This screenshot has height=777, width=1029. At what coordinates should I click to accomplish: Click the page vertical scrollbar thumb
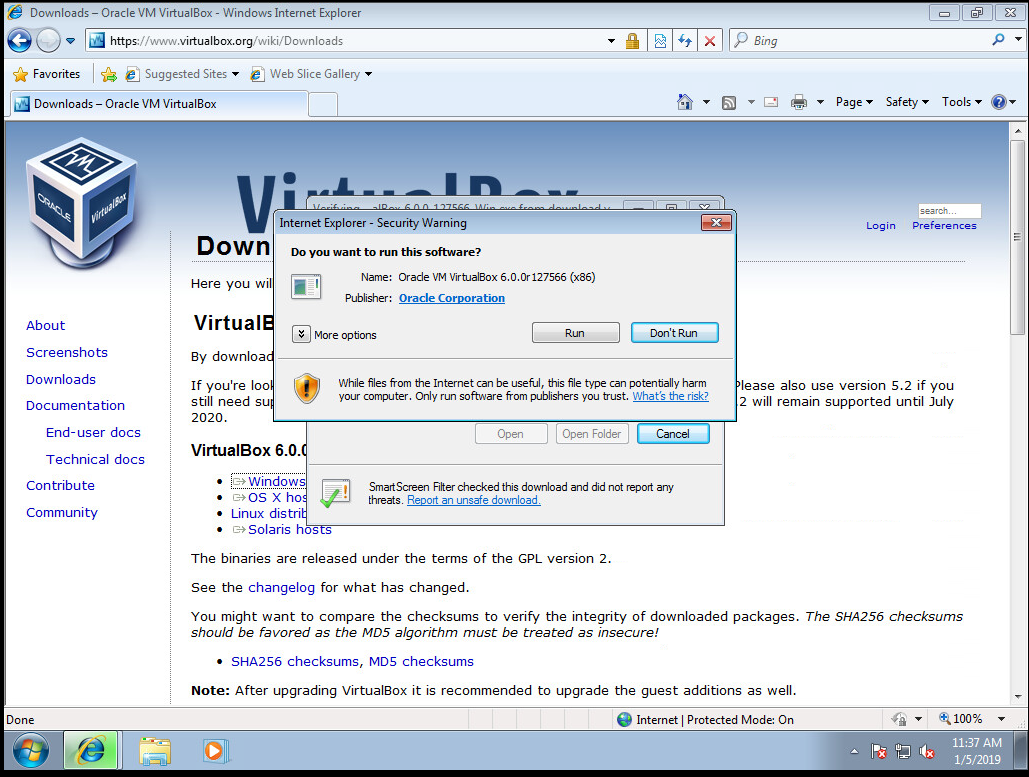pos(1017,238)
